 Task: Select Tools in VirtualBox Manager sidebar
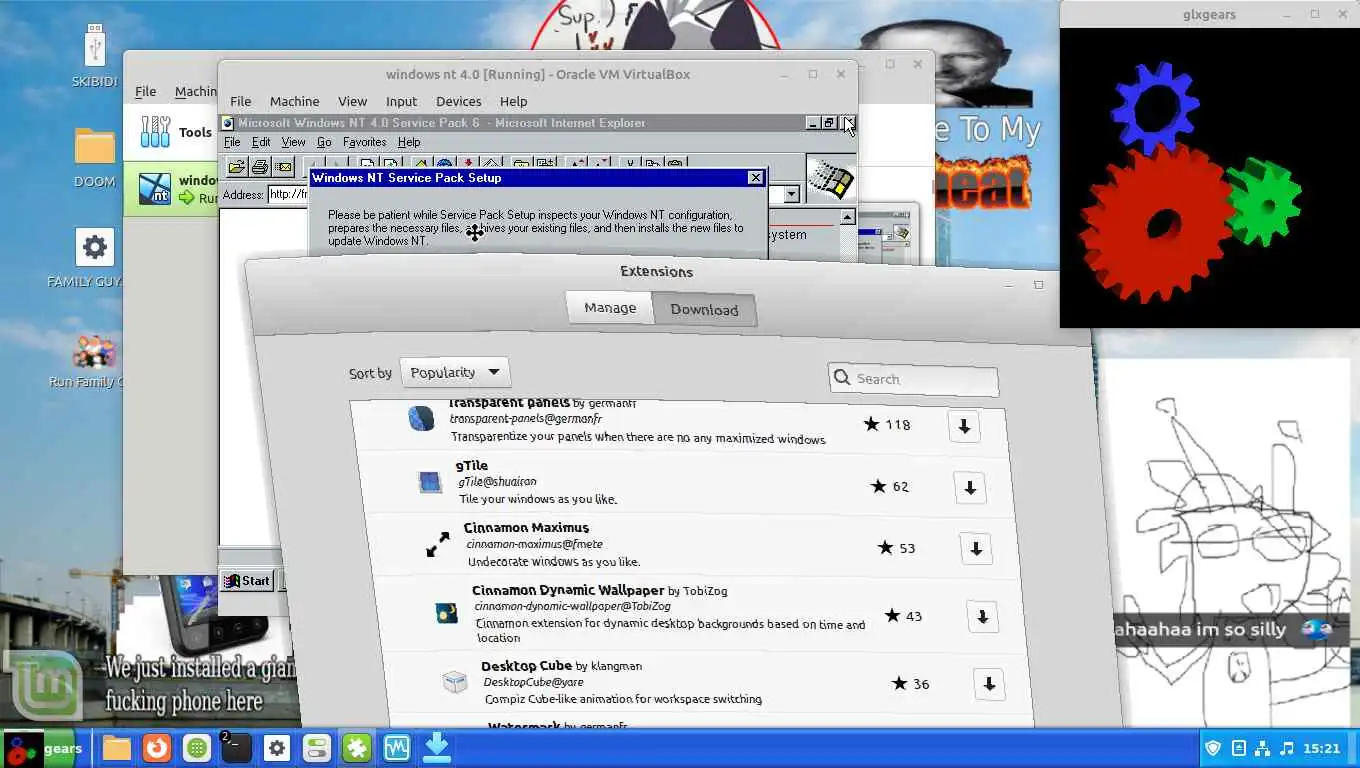[x=177, y=132]
